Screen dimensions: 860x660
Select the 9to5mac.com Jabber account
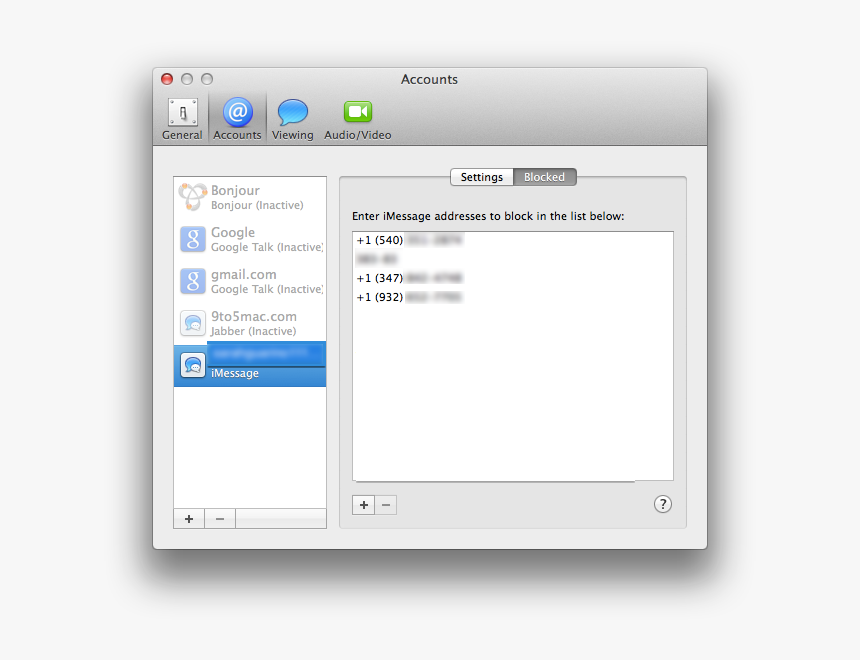250,323
